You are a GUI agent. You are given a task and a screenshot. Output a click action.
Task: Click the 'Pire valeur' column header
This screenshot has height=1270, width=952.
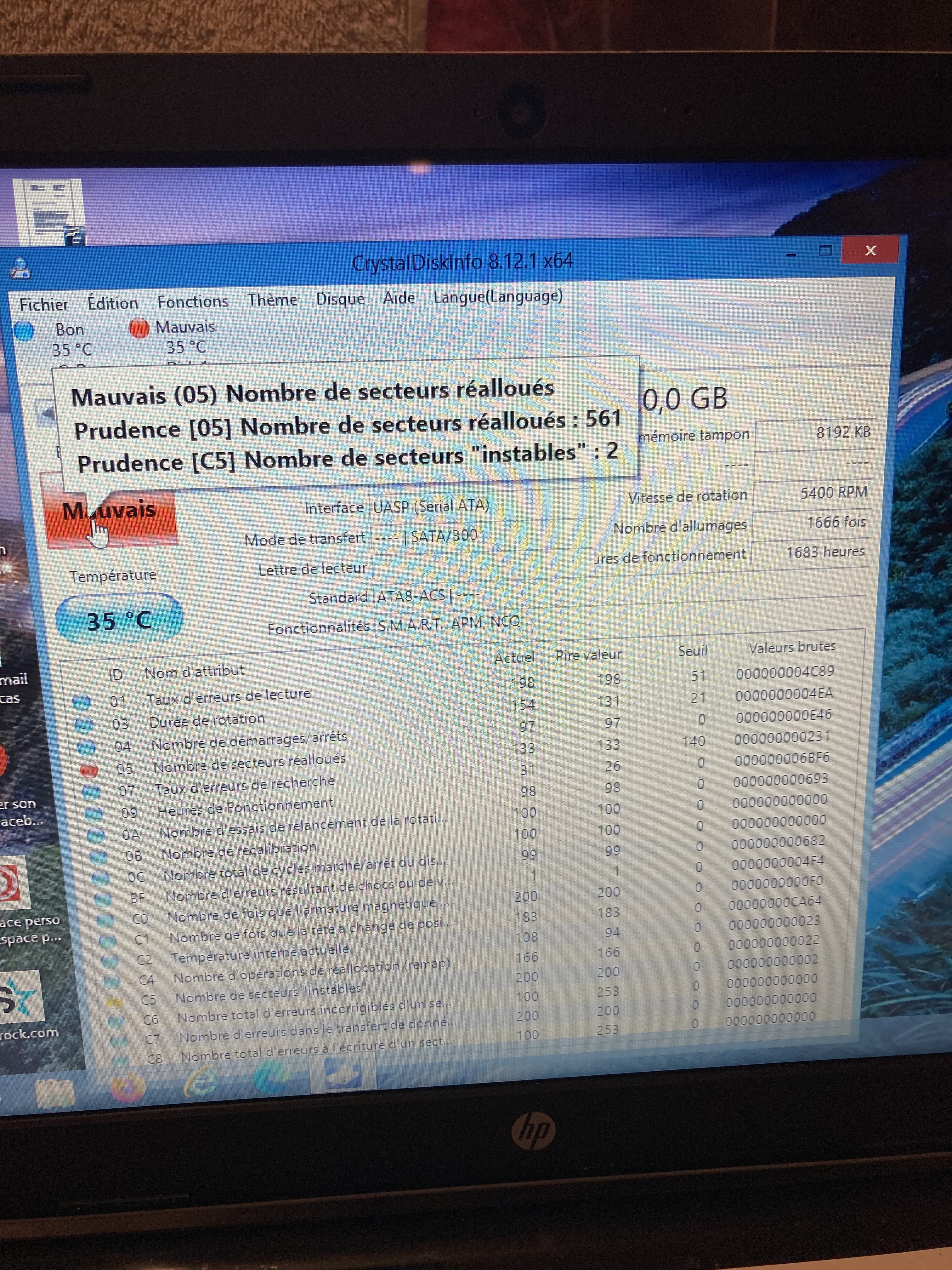point(588,655)
